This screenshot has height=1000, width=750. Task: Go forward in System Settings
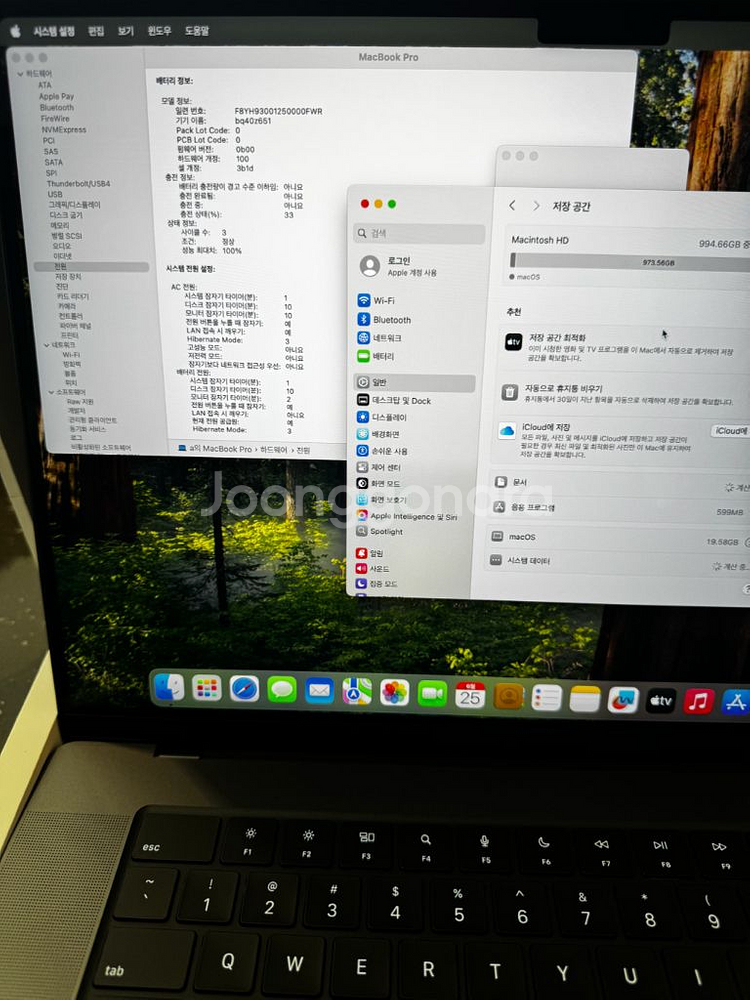click(536, 205)
